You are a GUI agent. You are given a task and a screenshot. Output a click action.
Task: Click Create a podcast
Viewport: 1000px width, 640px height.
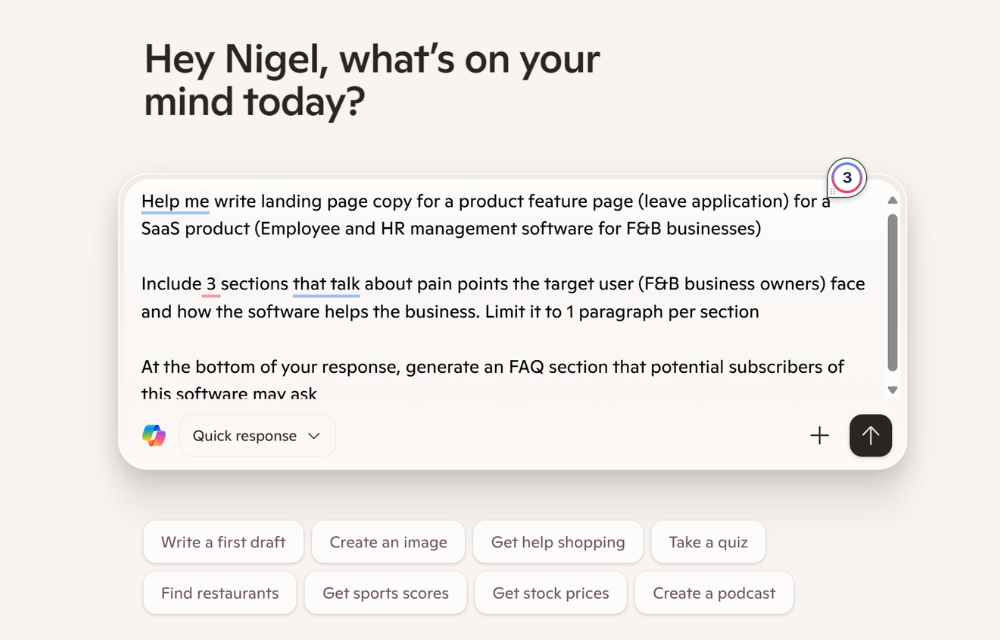click(x=713, y=592)
